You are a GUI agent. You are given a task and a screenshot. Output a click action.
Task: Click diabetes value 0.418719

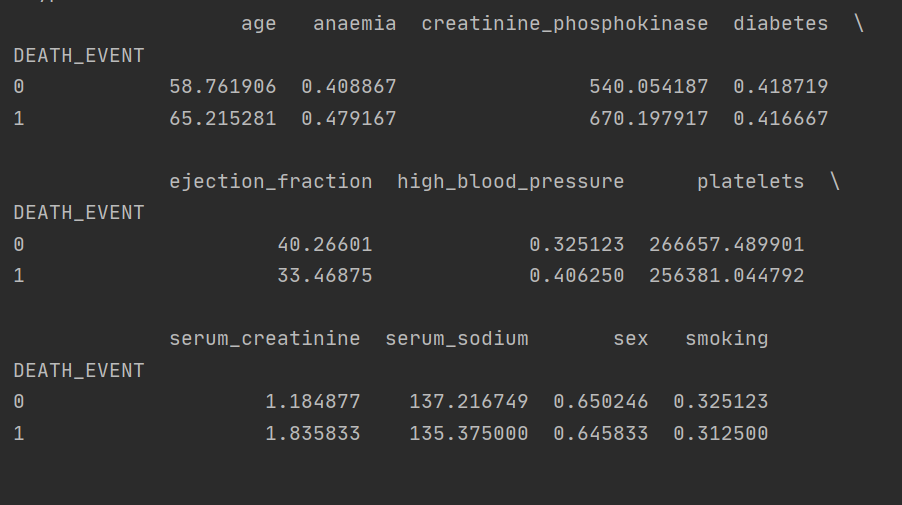tap(781, 87)
